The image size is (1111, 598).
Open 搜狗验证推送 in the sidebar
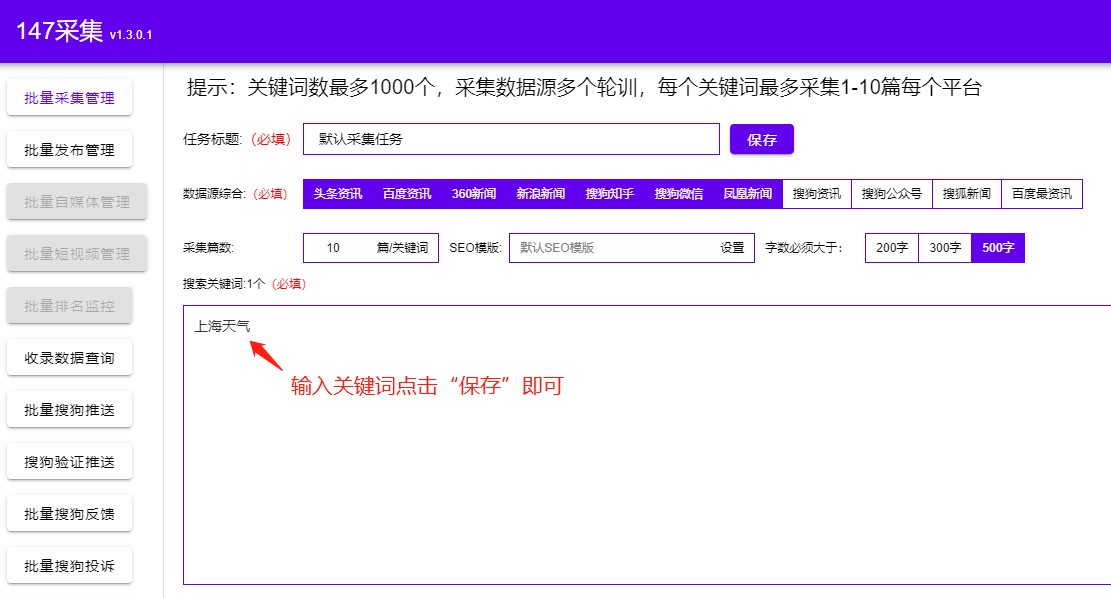69,462
